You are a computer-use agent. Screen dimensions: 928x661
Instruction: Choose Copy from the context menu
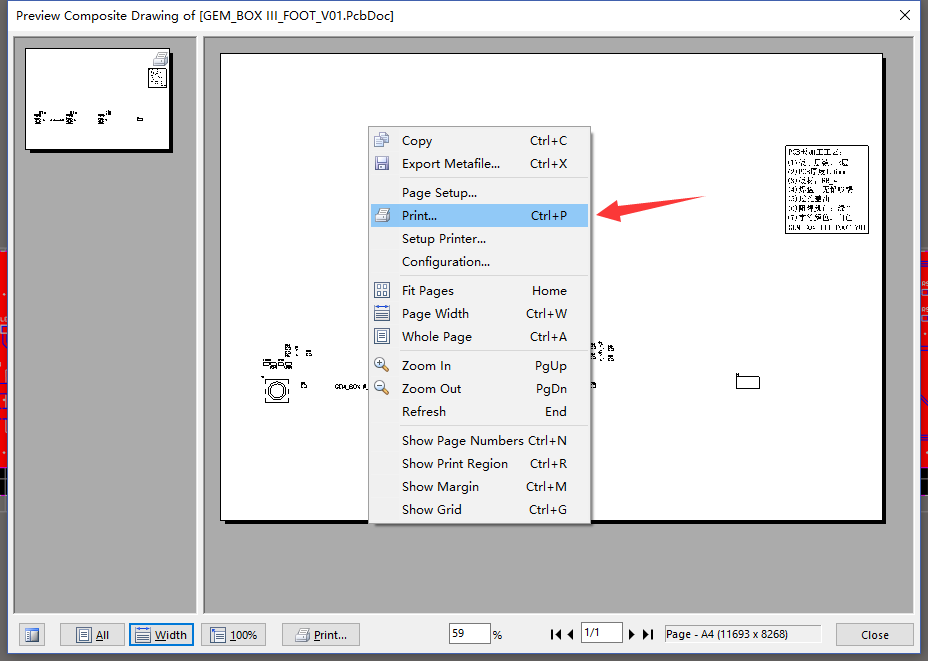(x=479, y=141)
